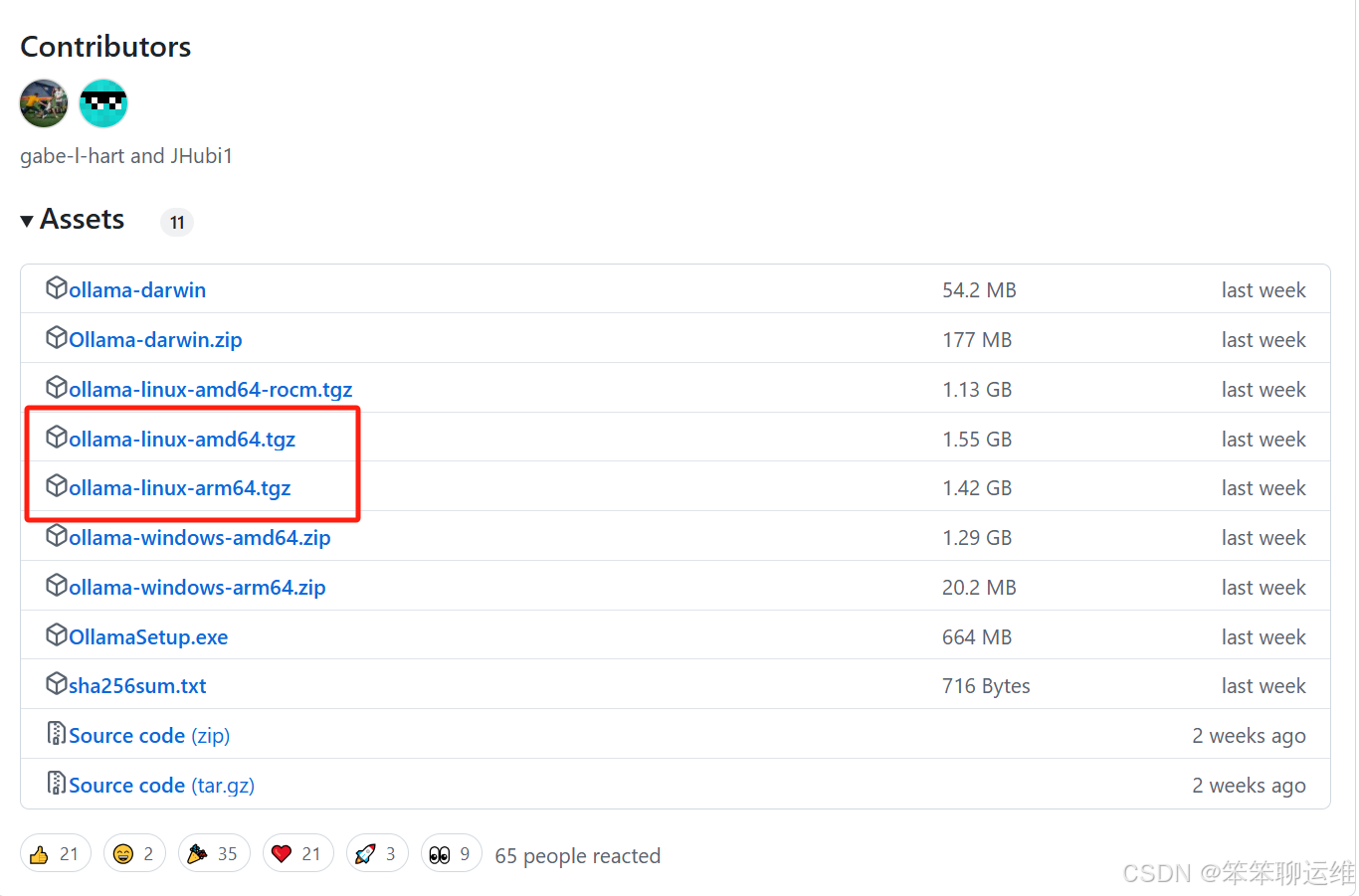Click zip file icon beside Source code (tar.gz)
The width and height of the screenshot is (1359, 896).
pos(57,784)
